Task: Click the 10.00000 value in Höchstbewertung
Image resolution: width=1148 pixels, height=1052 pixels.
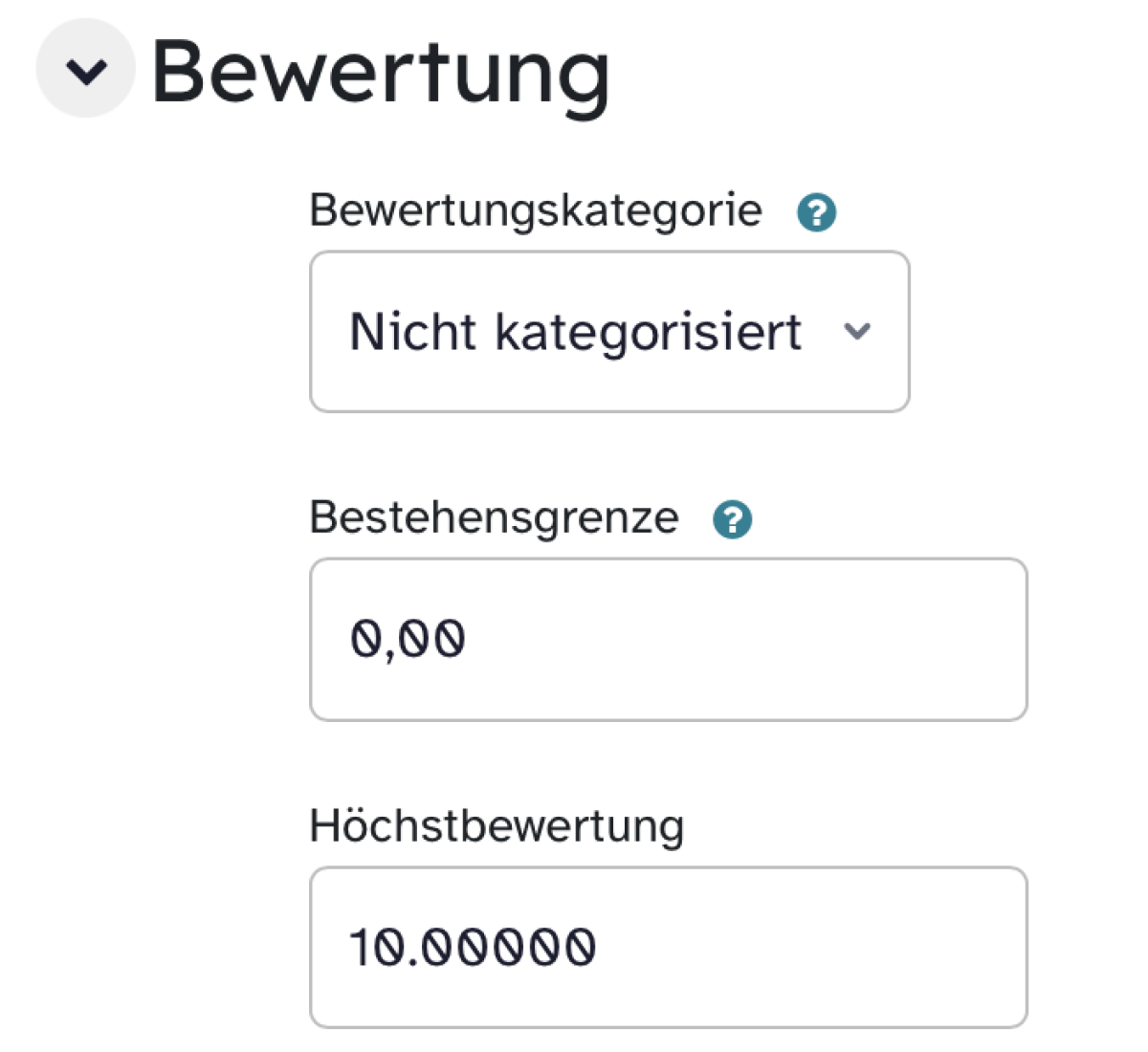Action: click(x=473, y=947)
